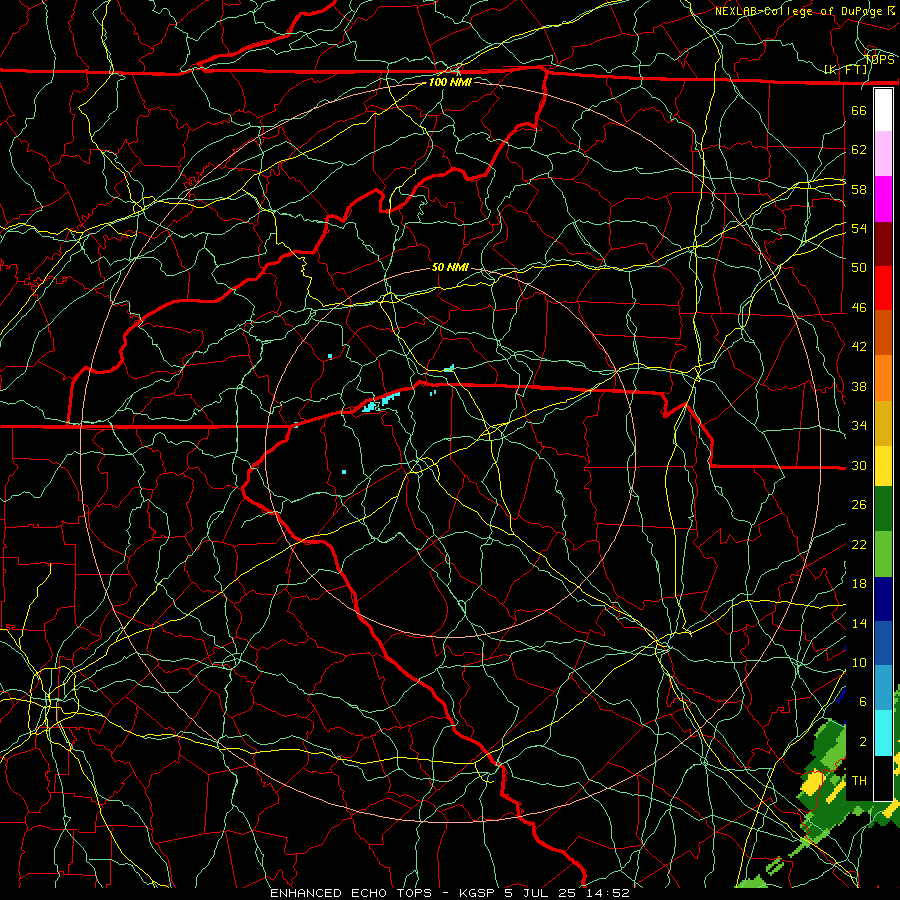
Task: Pick the dark green legend swatch
Action: [883, 509]
